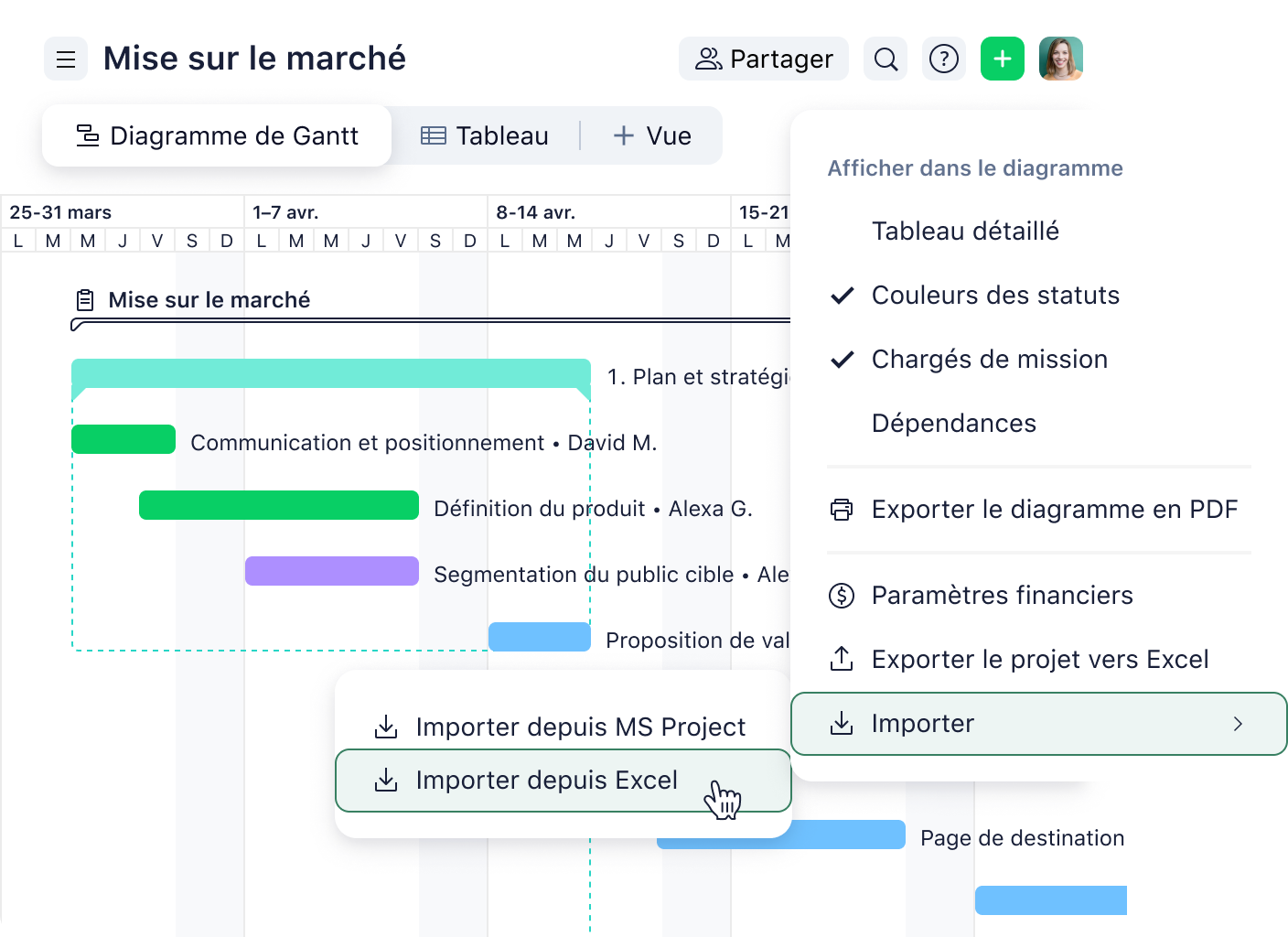Toggle the Chargés de mission checkmark
This screenshot has height=937, width=1288.
point(843,360)
